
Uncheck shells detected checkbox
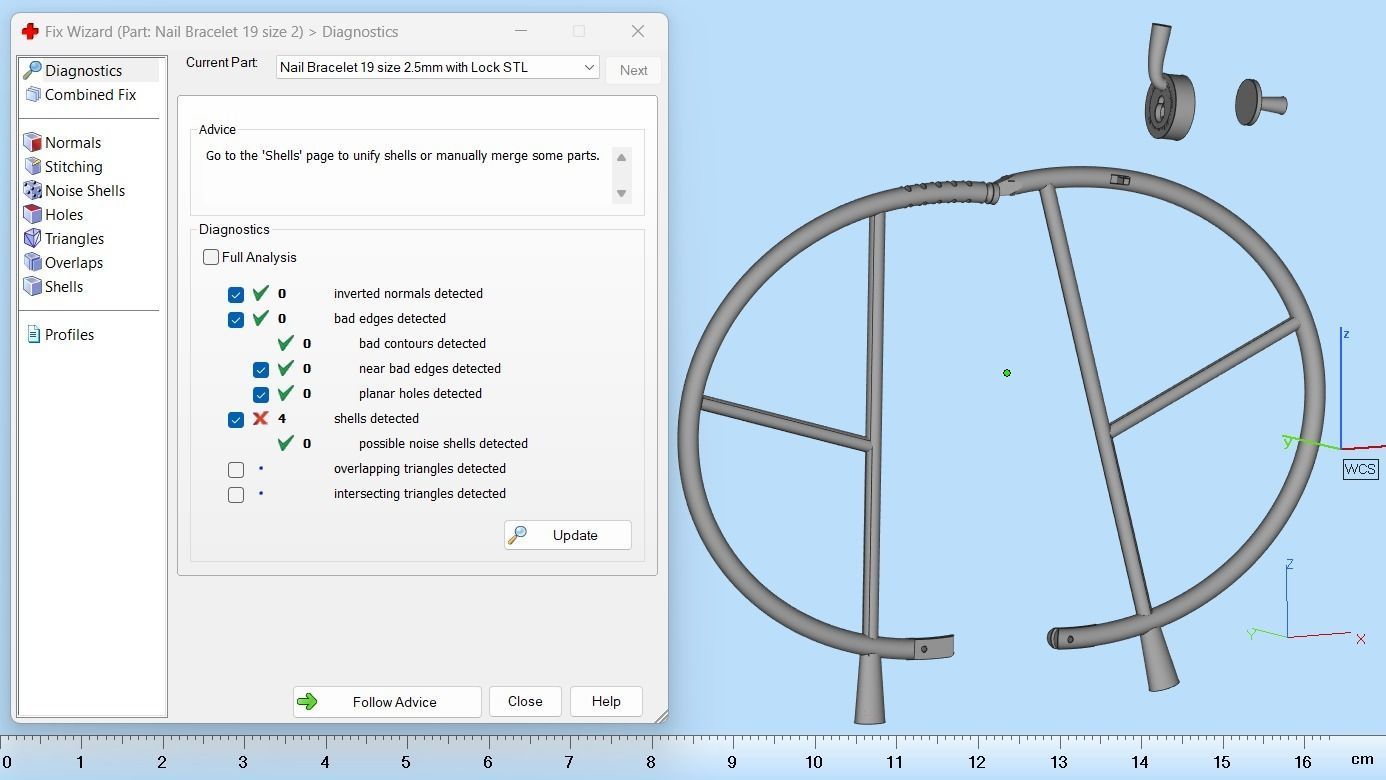click(236, 419)
